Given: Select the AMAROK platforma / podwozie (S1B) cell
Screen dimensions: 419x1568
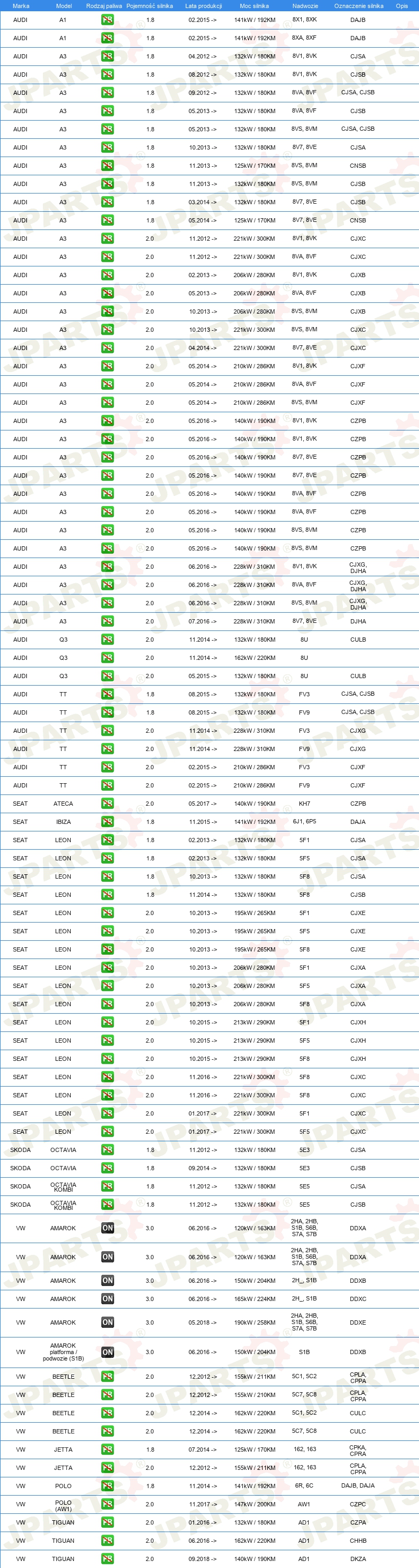Looking at the screenshot, I should click(x=63, y=1352).
